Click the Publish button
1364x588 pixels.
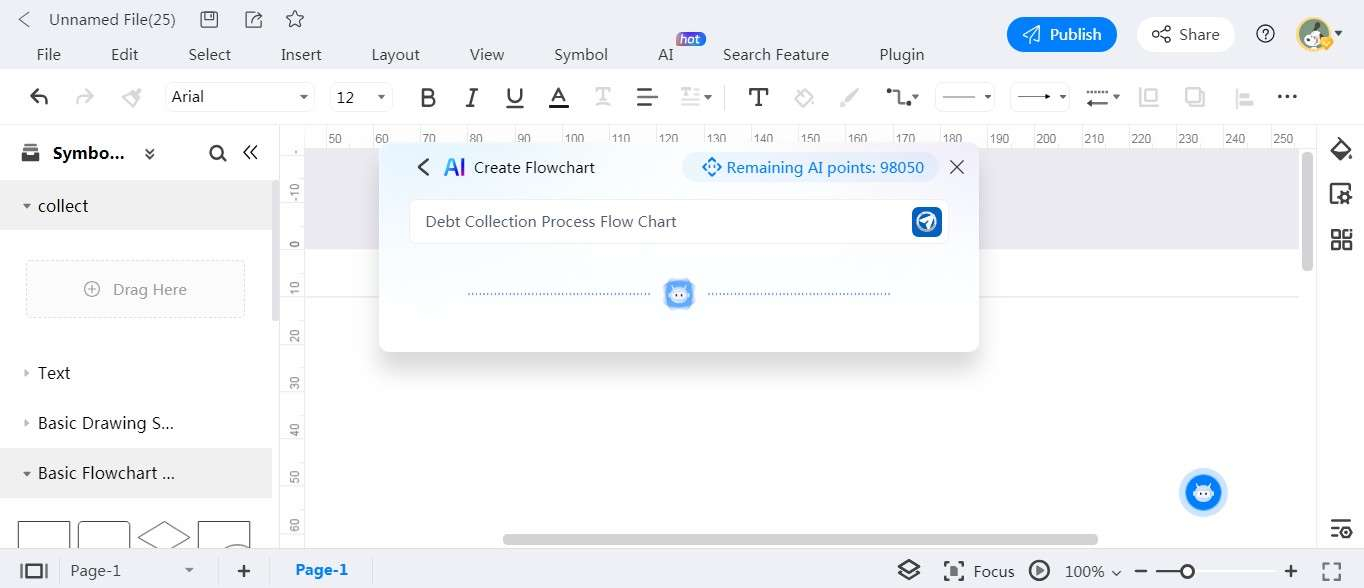tap(1061, 34)
